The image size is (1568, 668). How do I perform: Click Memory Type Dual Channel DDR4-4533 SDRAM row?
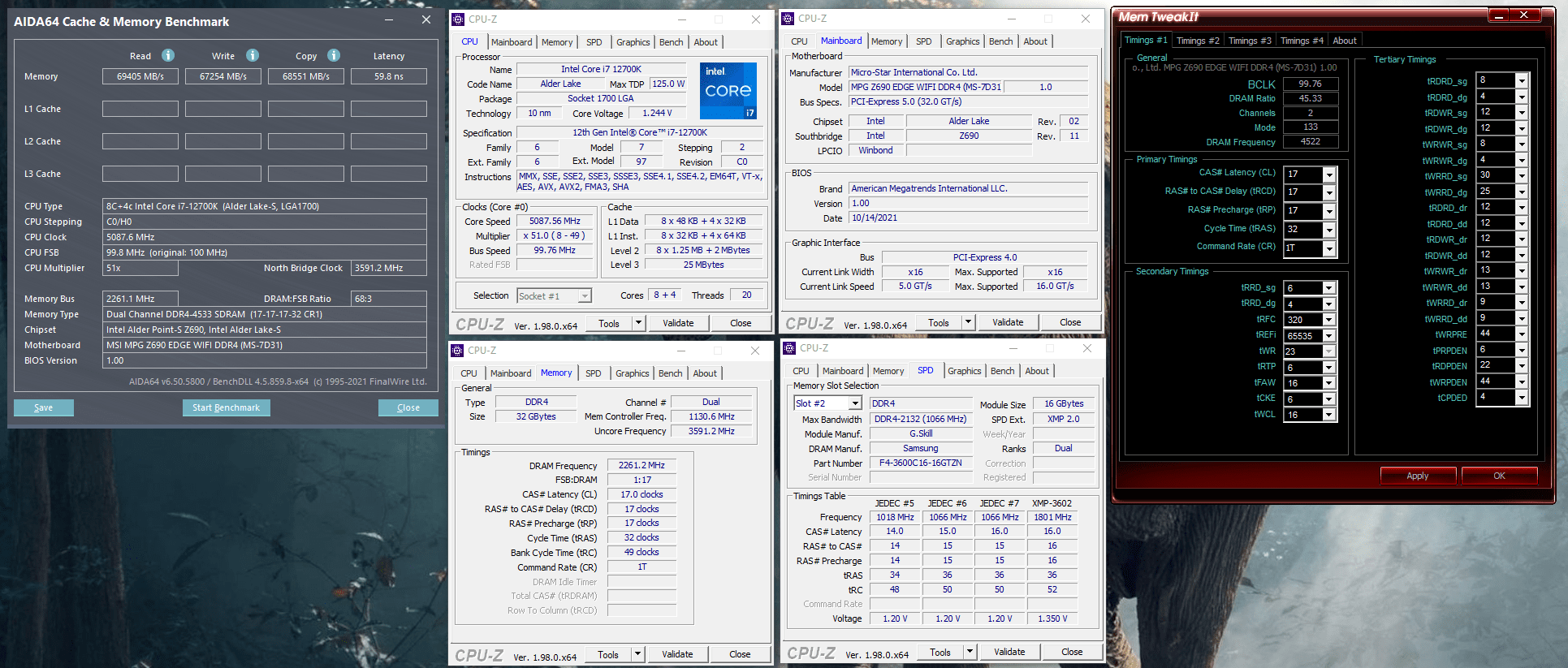coord(265,314)
